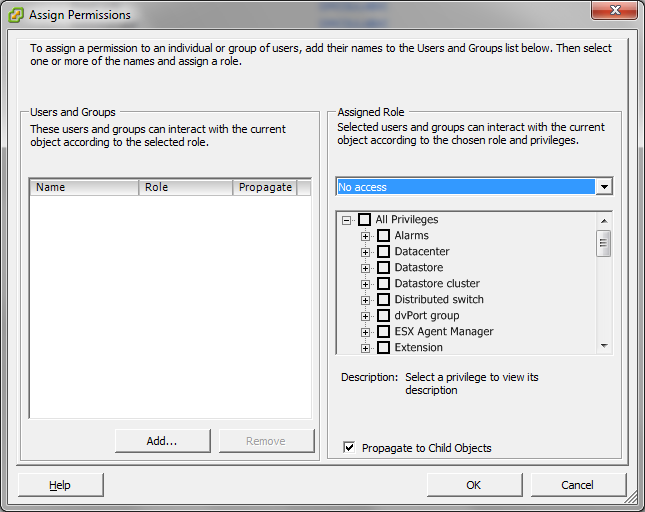This screenshot has width=645, height=512.
Task: Select the Extension tree label
Action: [418, 348]
